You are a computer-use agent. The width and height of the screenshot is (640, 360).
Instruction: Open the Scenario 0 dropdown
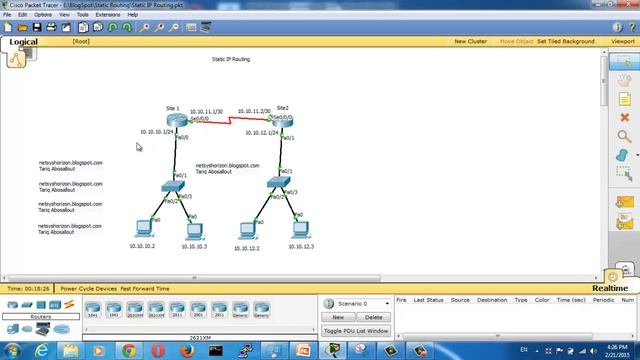(387, 304)
